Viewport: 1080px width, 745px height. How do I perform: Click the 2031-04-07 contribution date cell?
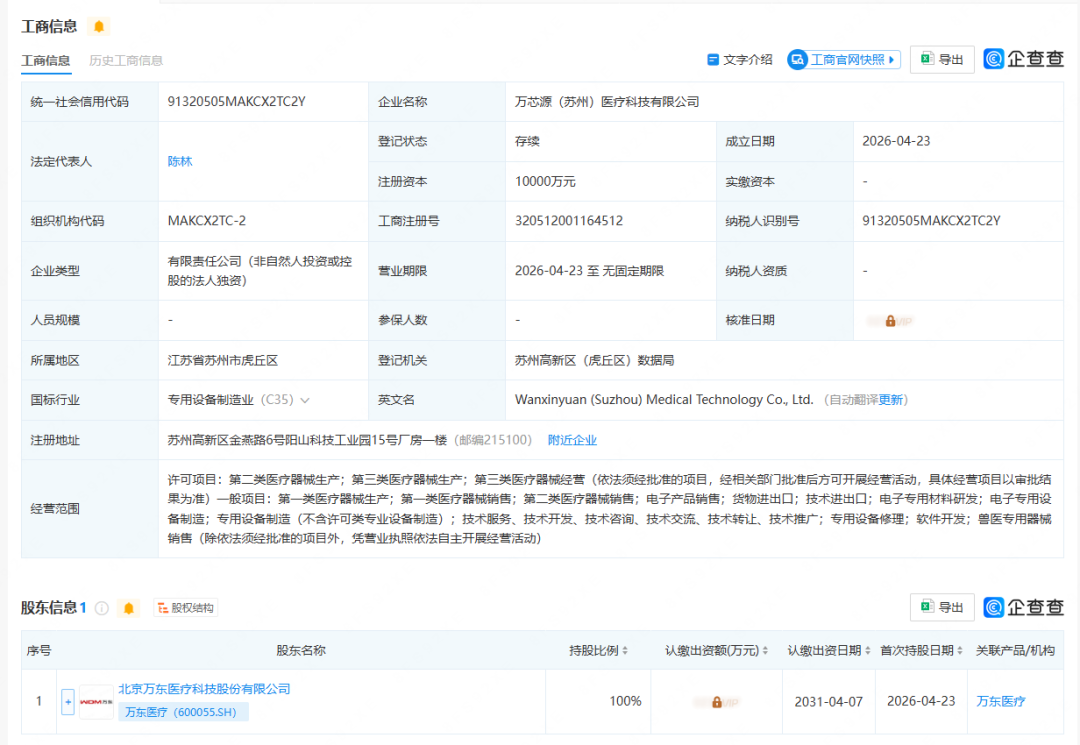[x=829, y=702]
